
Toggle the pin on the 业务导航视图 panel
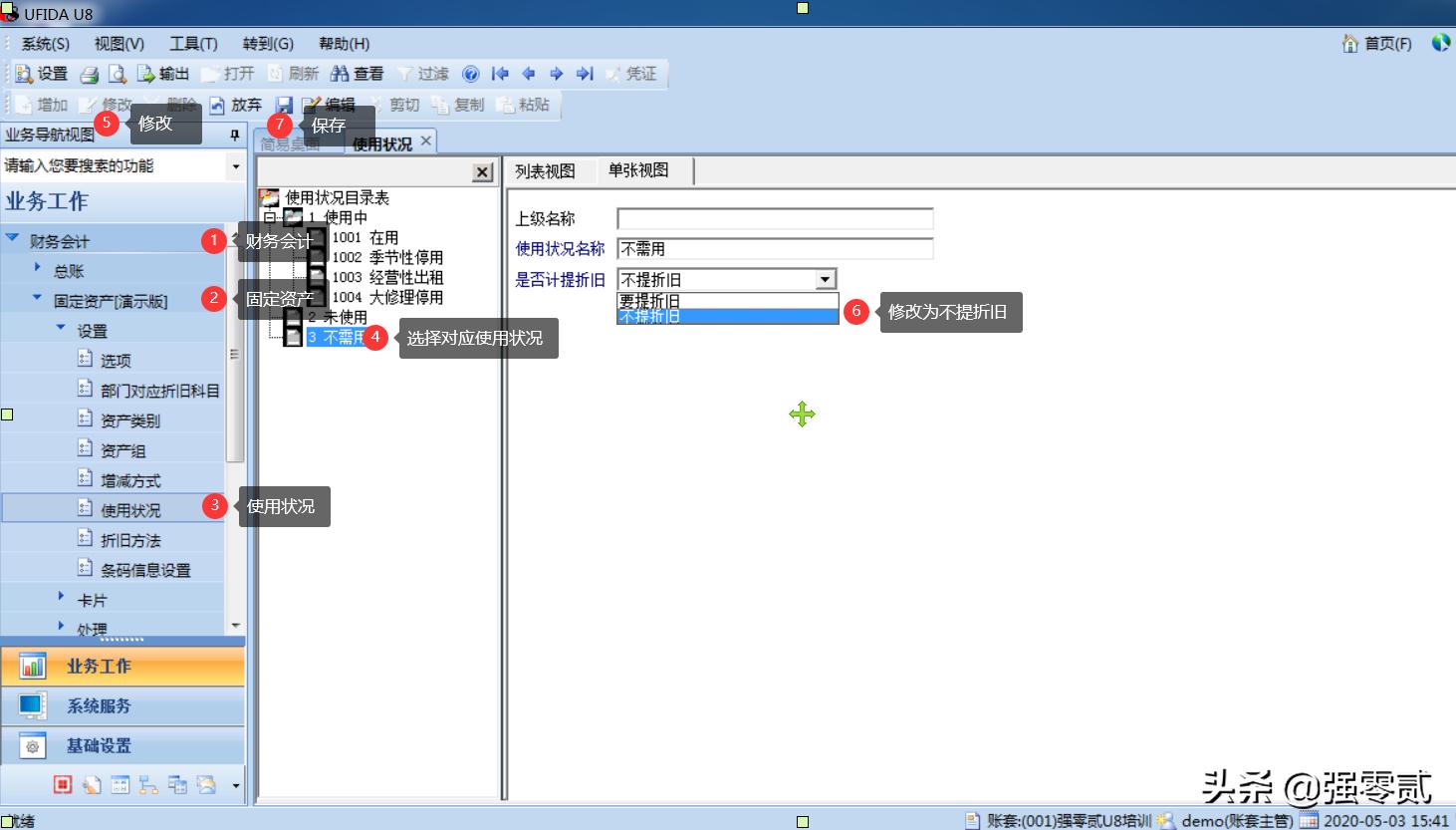[233, 136]
